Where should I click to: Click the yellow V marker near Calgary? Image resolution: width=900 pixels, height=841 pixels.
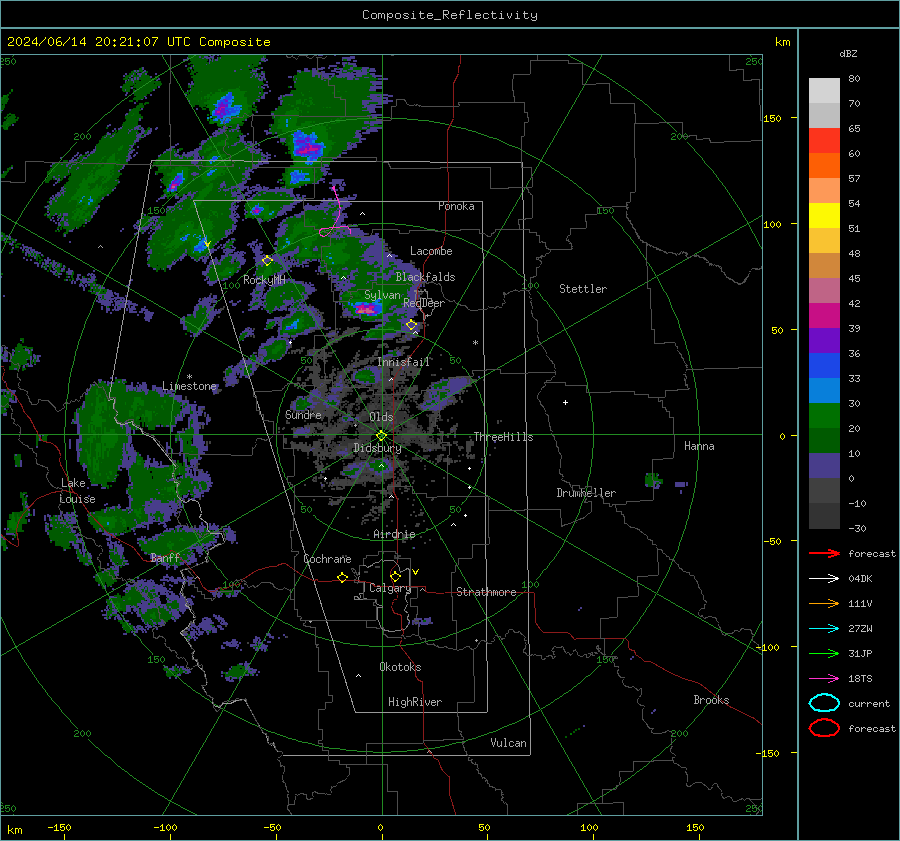(416, 572)
